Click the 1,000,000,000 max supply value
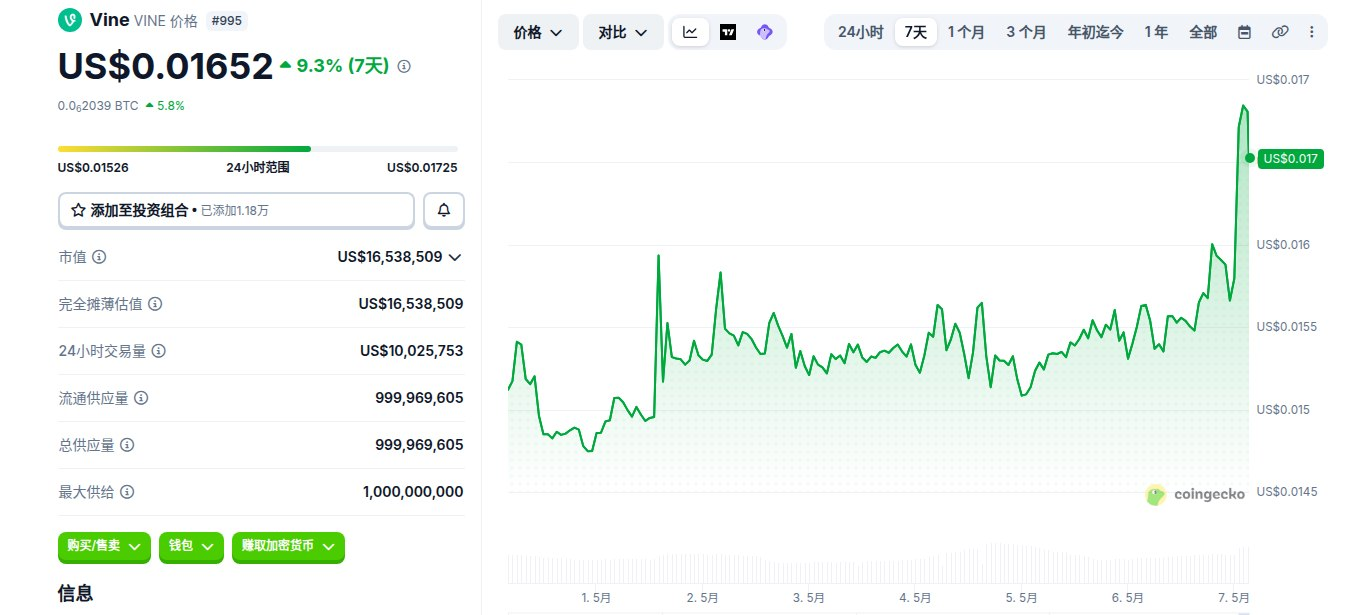 click(x=413, y=492)
